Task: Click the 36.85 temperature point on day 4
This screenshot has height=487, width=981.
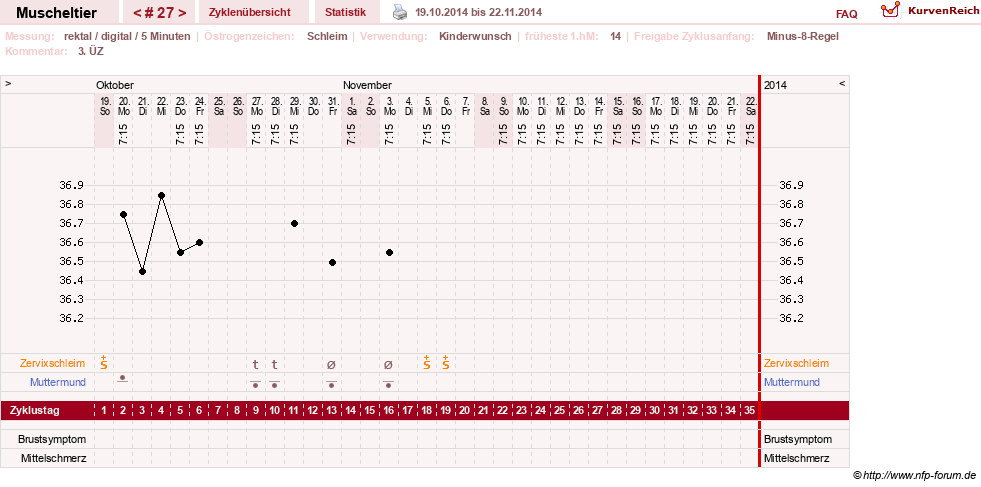Action: tap(161, 195)
